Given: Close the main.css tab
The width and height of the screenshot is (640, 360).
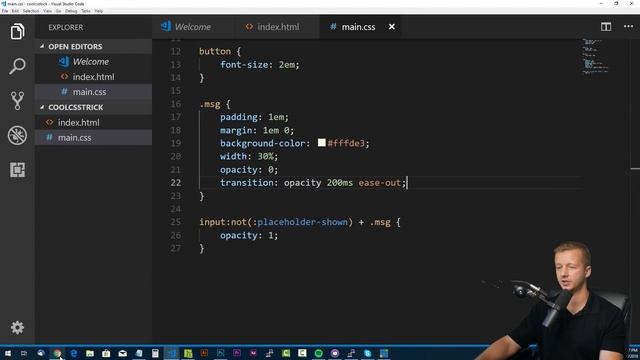Looking at the screenshot, I should click(391, 27).
